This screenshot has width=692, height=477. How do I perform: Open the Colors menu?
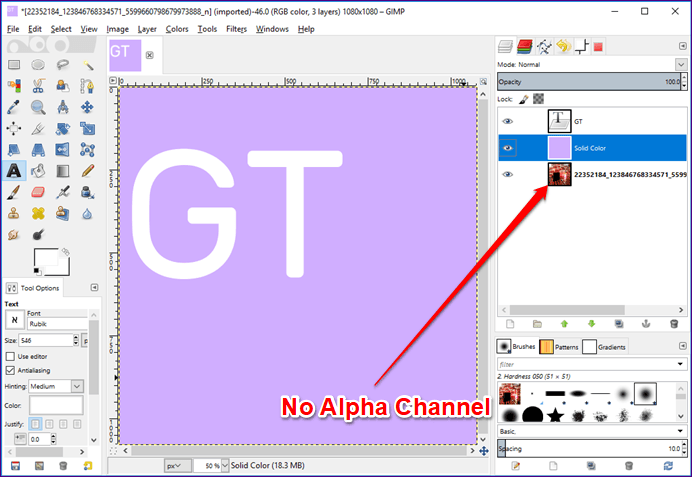(x=177, y=29)
